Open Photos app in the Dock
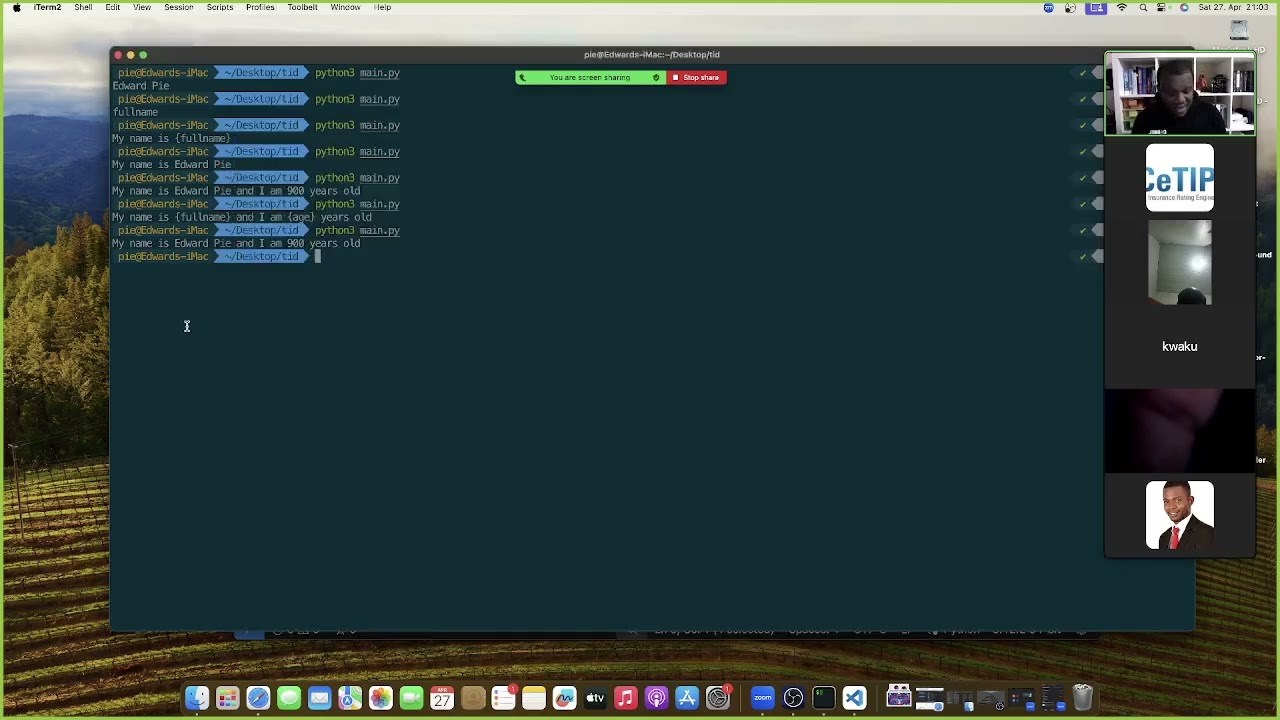The width and height of the screenshot is (1280, 720). [381, 697]
